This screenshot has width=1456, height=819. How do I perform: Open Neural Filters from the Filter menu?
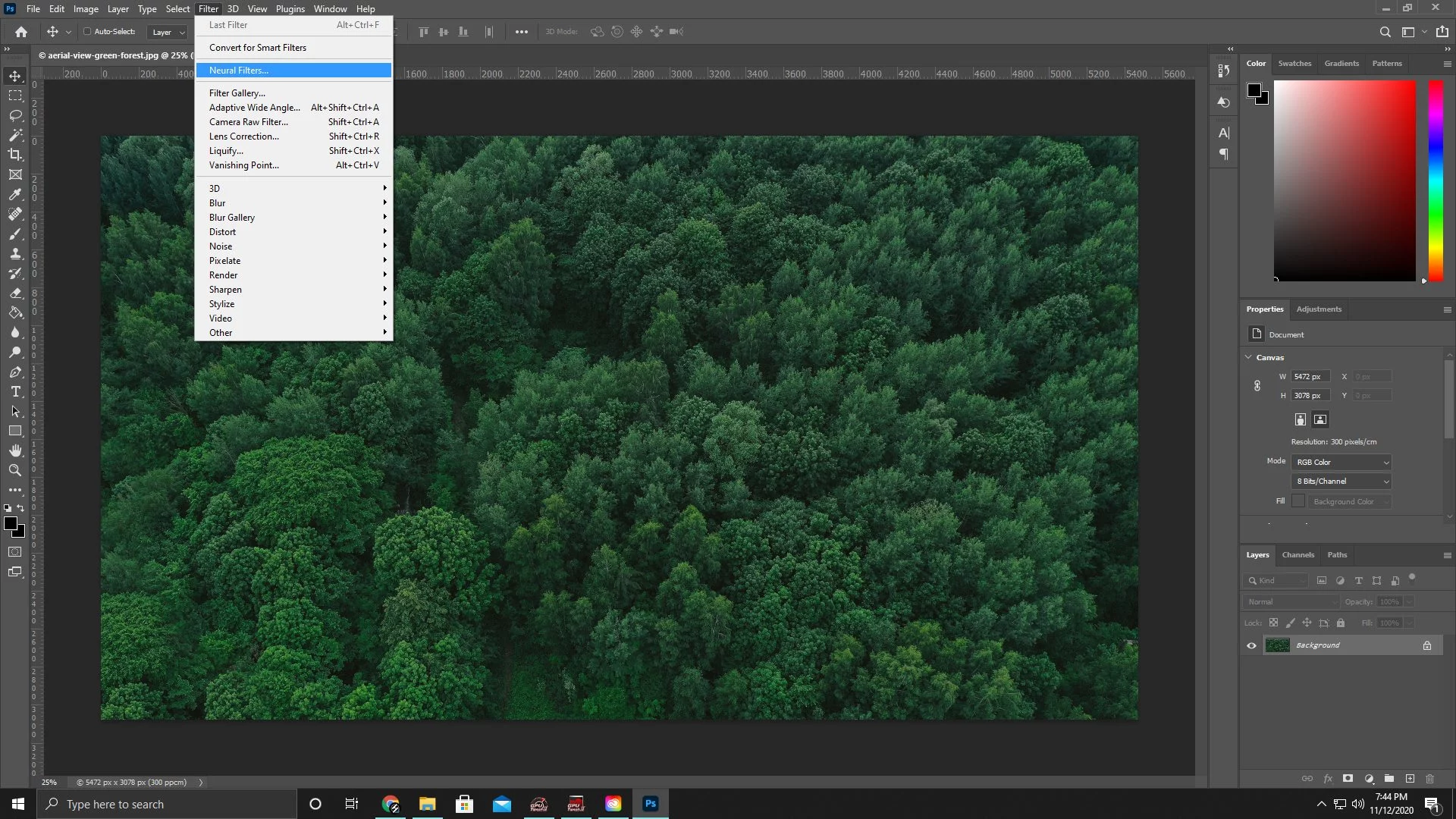(x=238, y=70)
